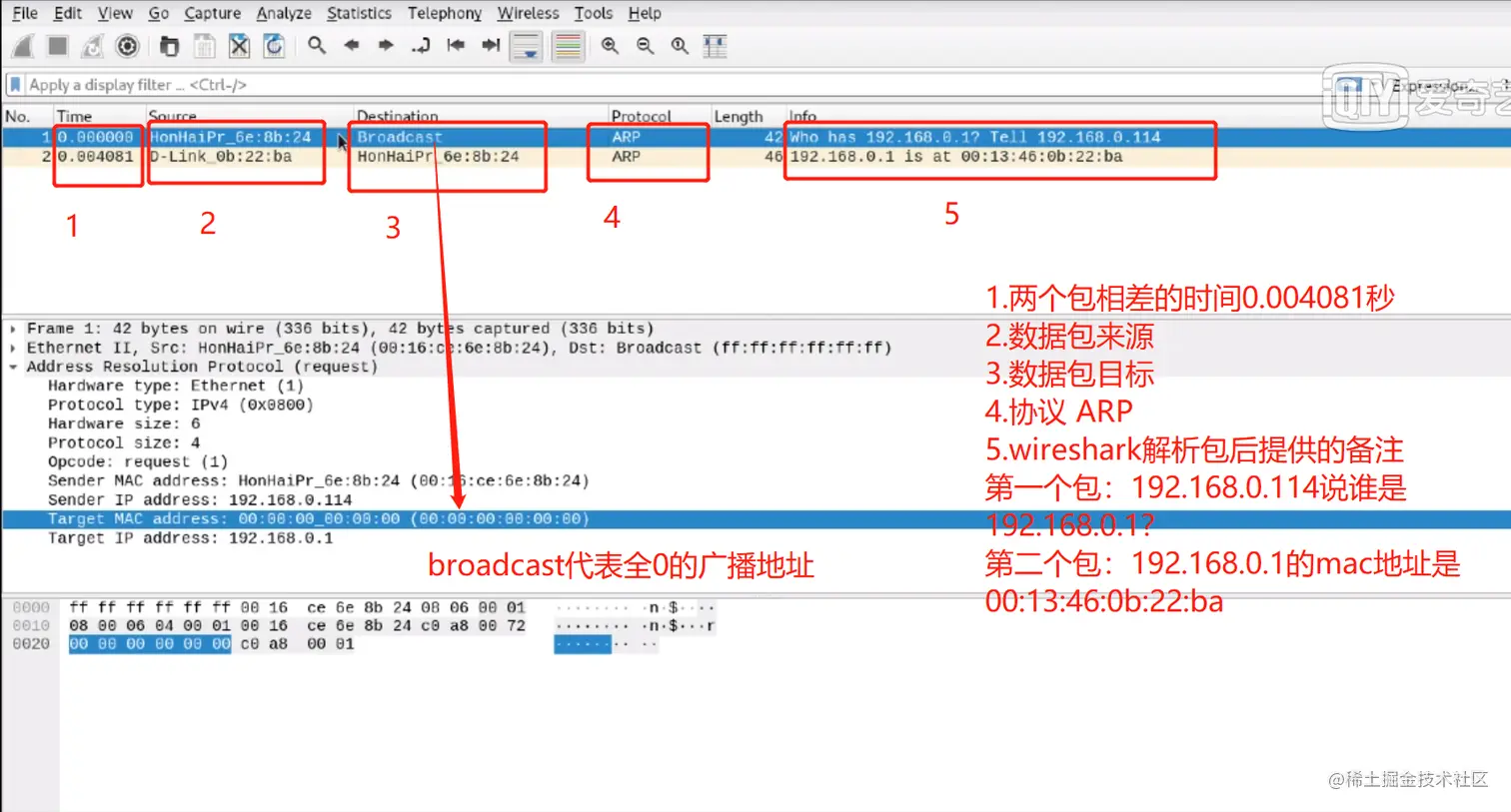Zoom in on packet text
The image size is (1511, 812).
(x=610, y=46)
